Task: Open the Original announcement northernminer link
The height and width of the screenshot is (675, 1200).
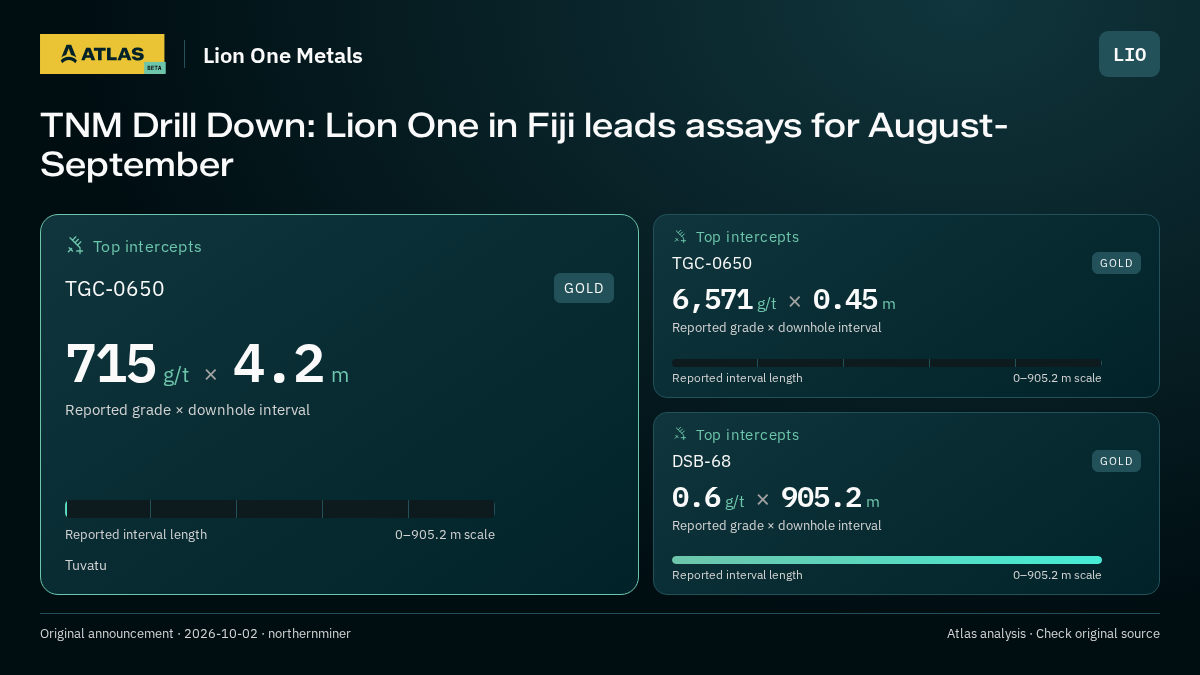Action: pos(195,633)
